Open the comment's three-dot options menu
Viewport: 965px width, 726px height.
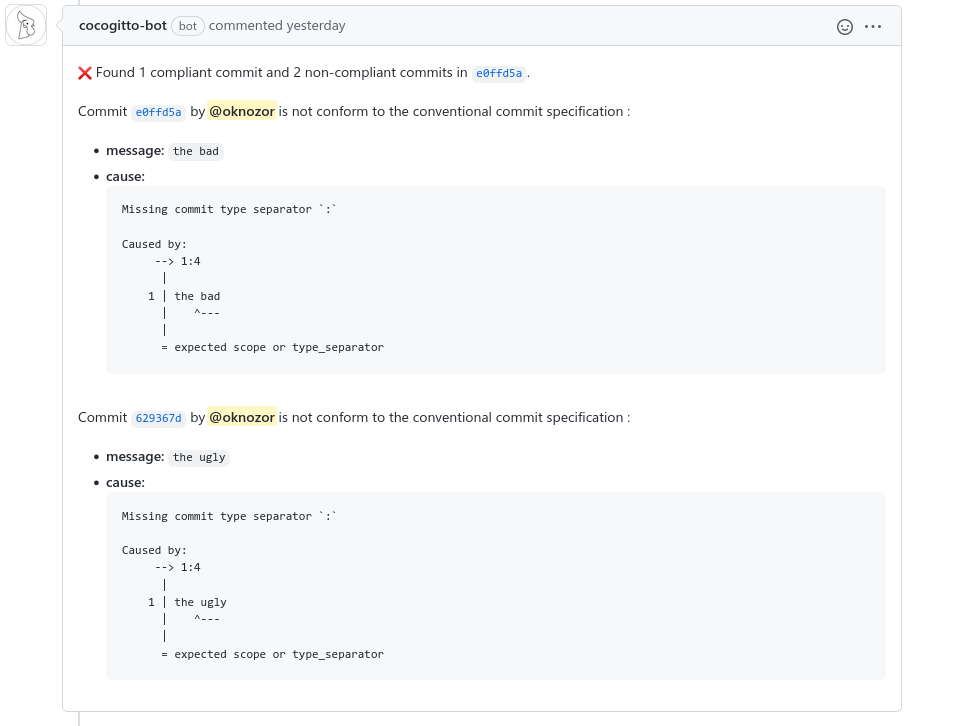873,27
